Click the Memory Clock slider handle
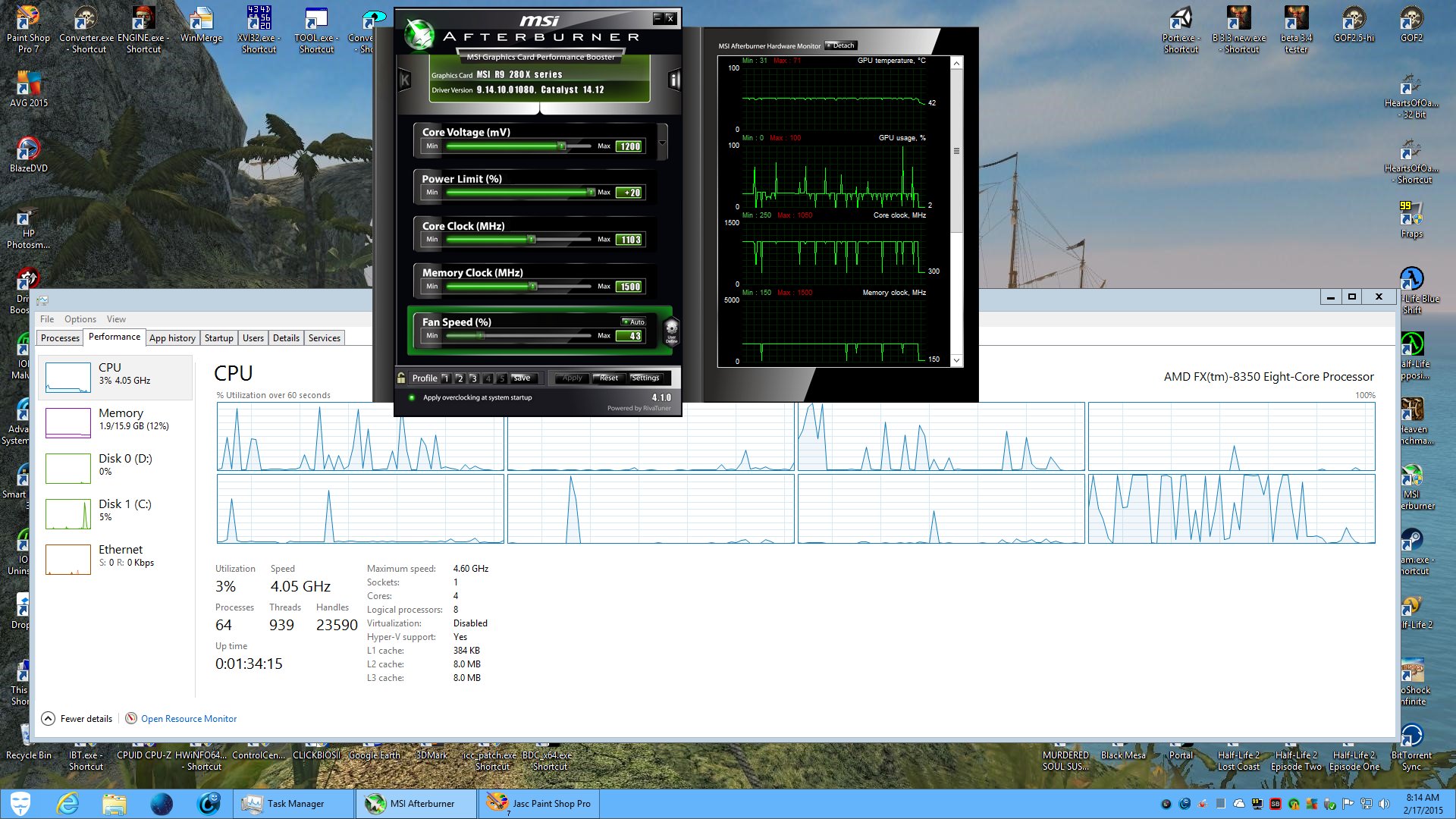Screen dimensions: 1456x819 point(534,286)
